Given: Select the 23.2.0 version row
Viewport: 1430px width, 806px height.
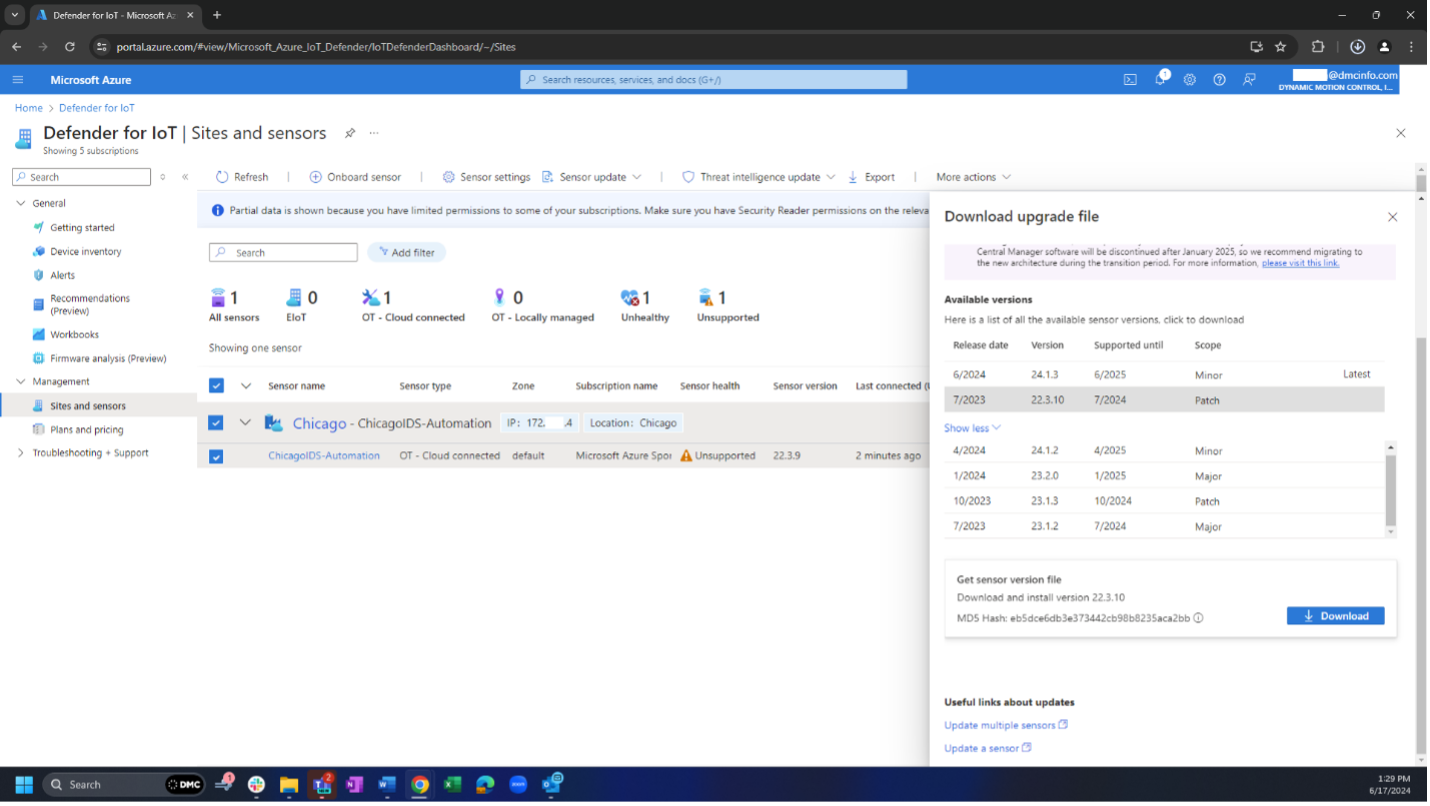Looking at the screenshot, I should (1164, 476).
